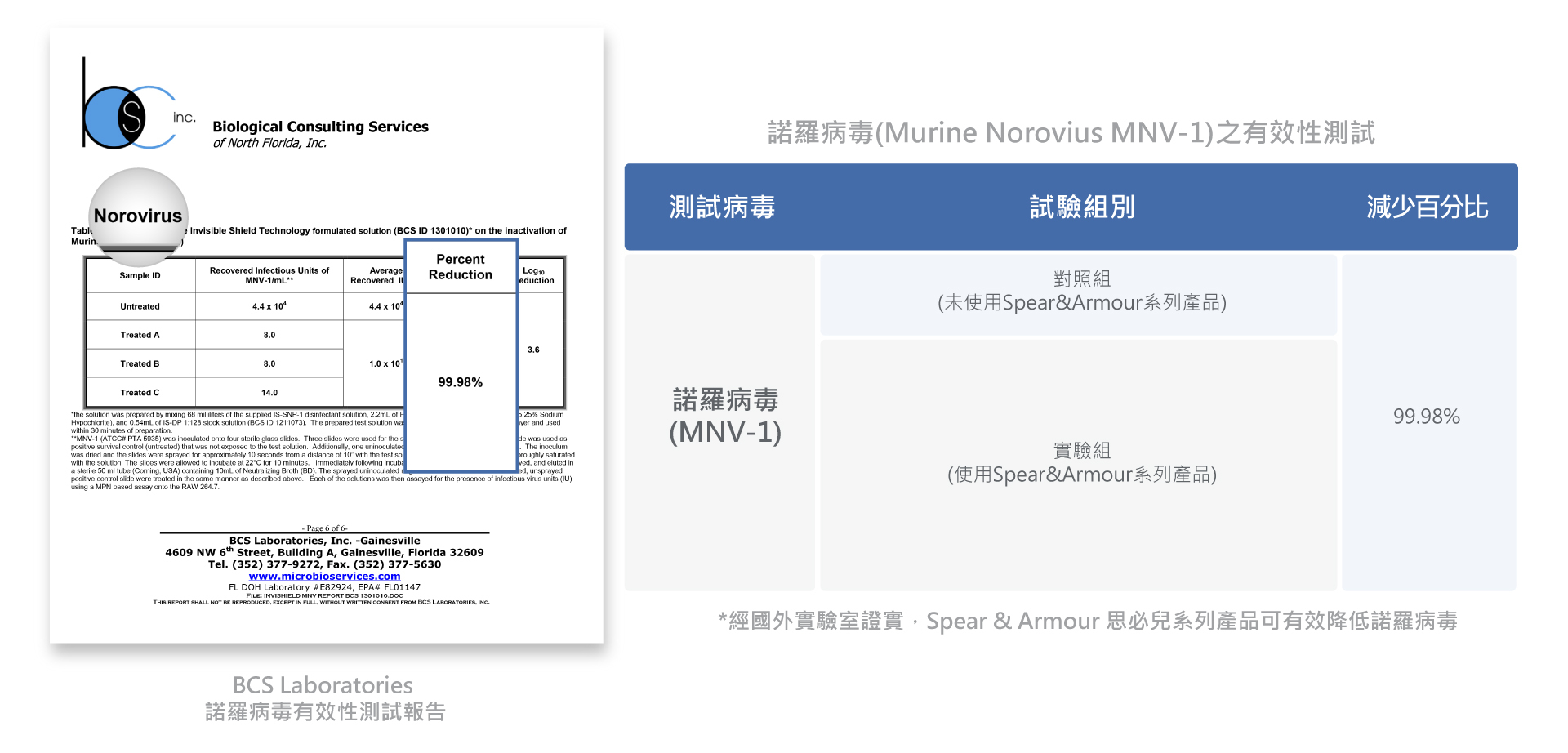The image size is (1568, 753).
Task: Click the round Norovirus badge
Action: point(139,217)
